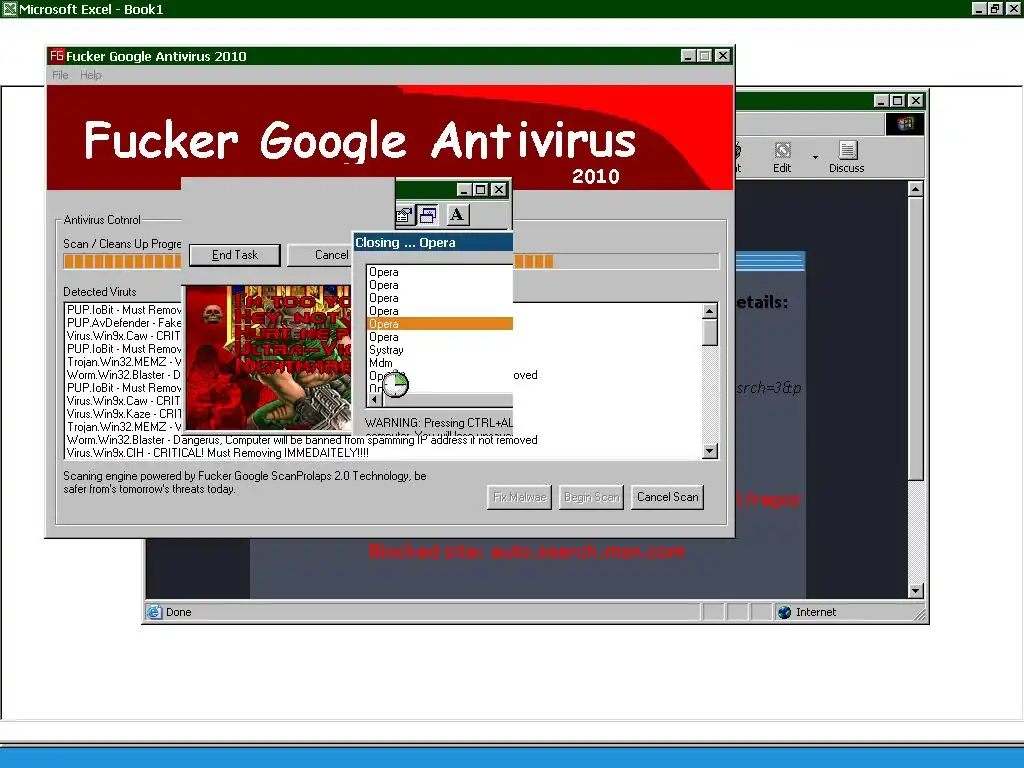Click the detected viruses scrollbar thumb
Screen dimensions: 1024x768
coord(710,332)
